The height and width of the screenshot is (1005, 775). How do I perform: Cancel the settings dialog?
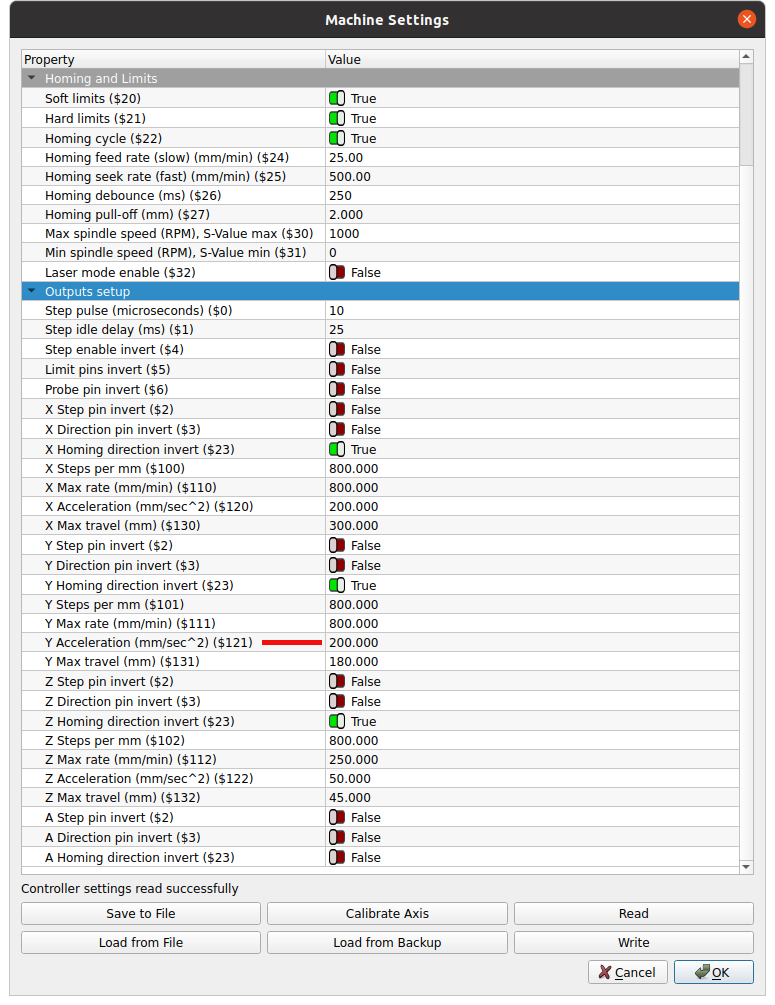pos(627,972)
